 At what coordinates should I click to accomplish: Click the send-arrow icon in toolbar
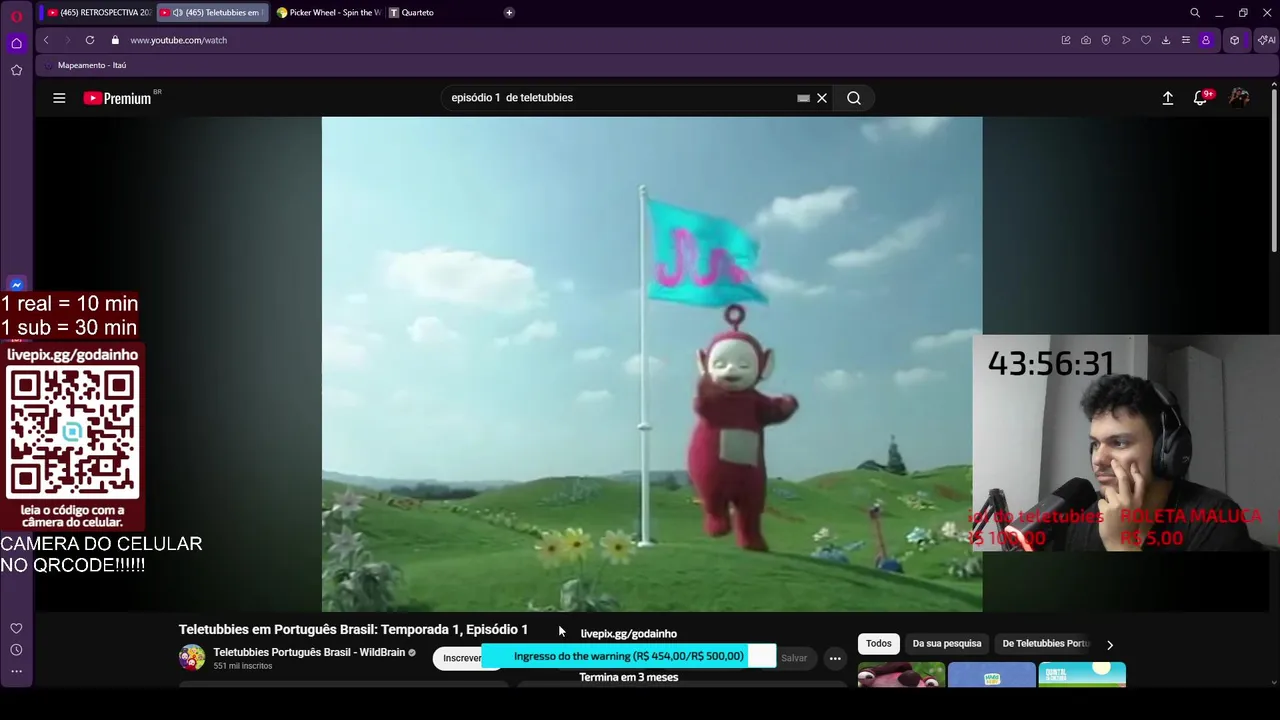1126,40
